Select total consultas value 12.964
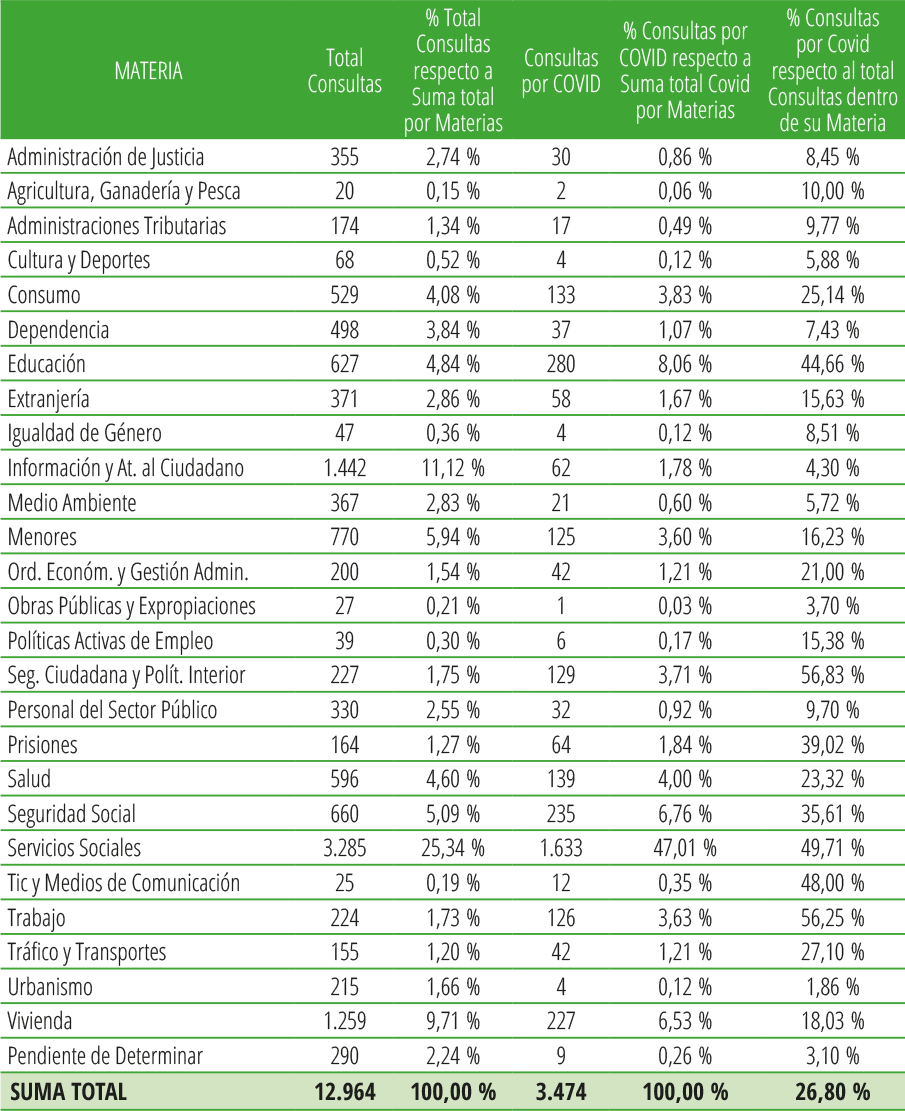 tap(345, 1092)
